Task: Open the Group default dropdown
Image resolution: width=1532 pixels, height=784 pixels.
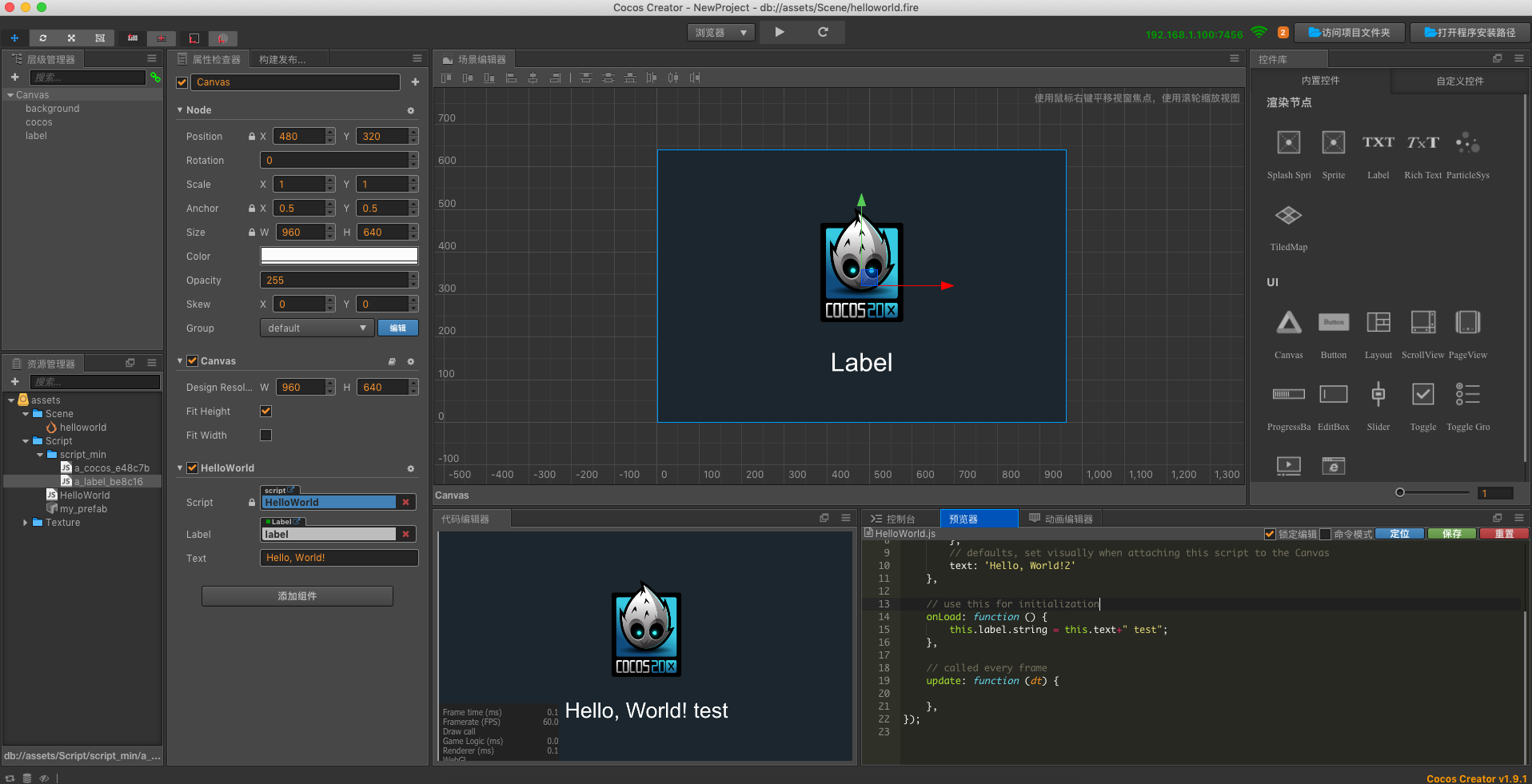Action: tap(317, 328)
